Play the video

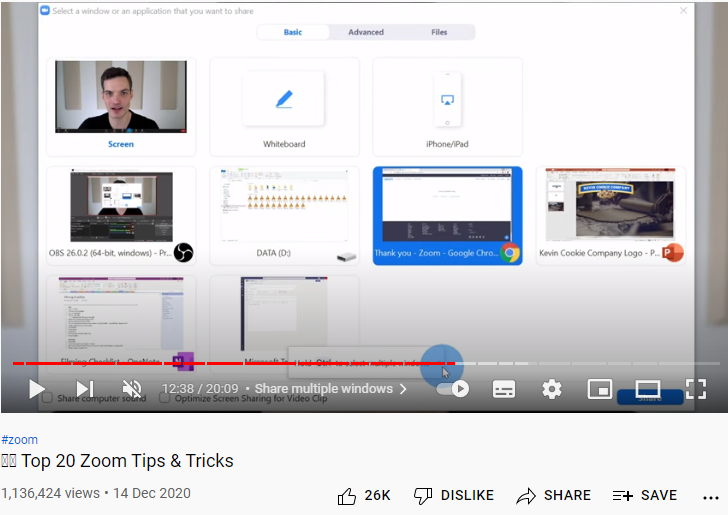36,389
